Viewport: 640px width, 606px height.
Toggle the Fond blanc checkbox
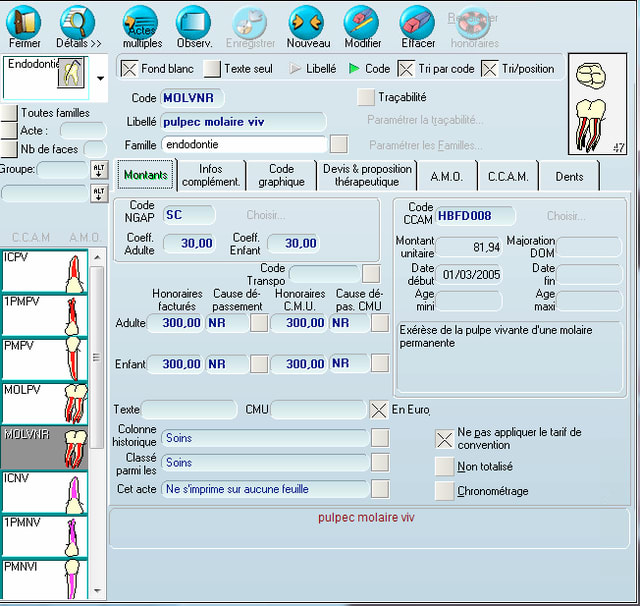point(129,69)
